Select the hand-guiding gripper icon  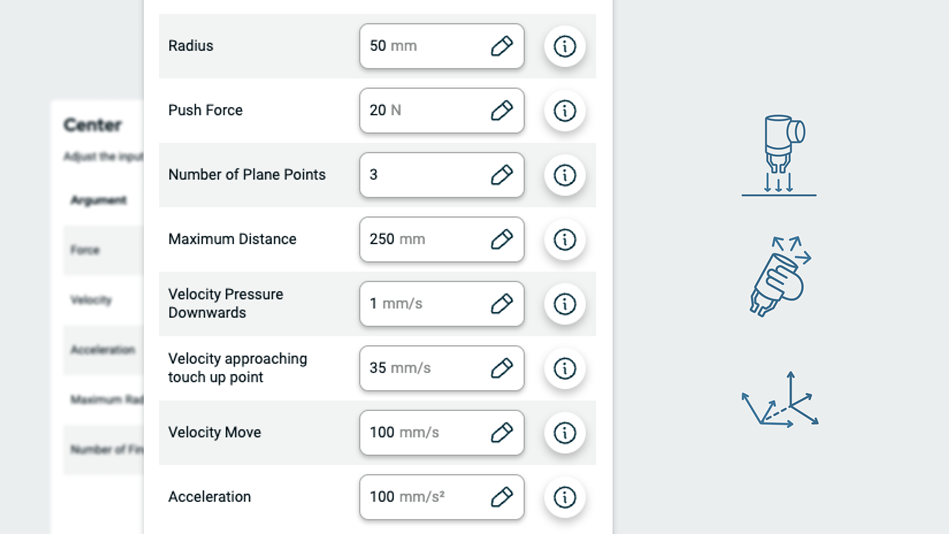[x=779, y=277]
